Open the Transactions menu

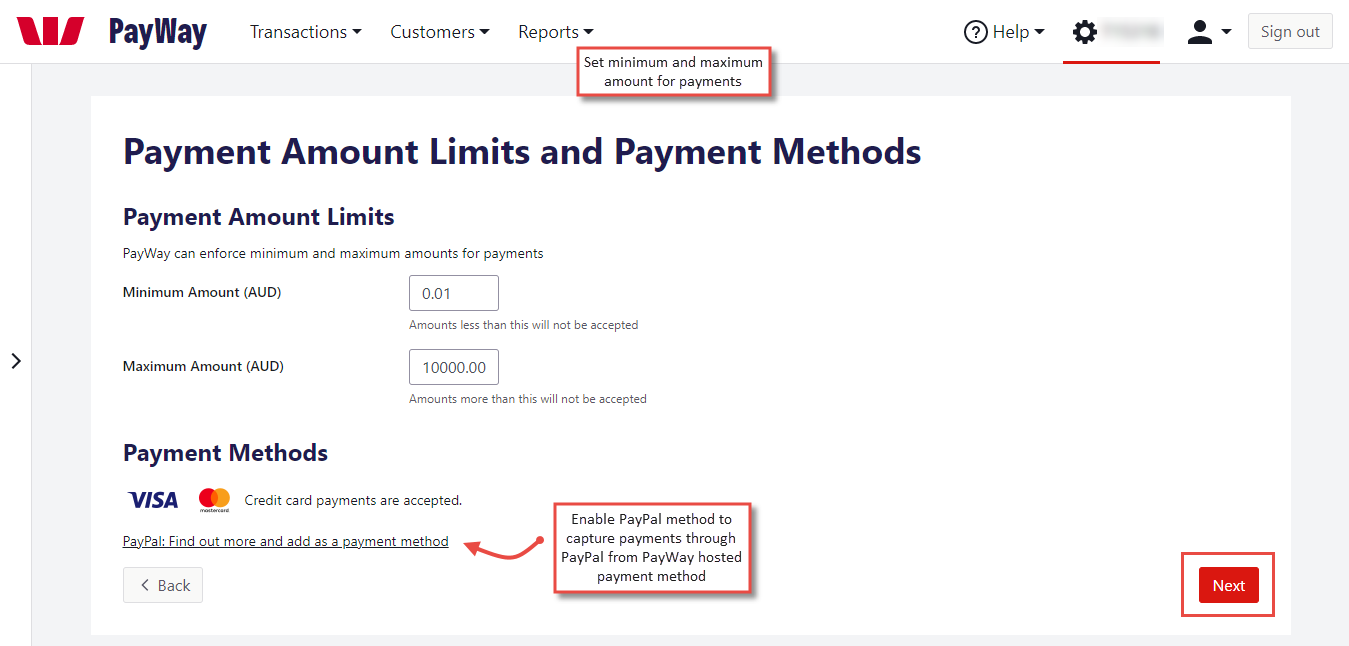[x=305, y=32]
